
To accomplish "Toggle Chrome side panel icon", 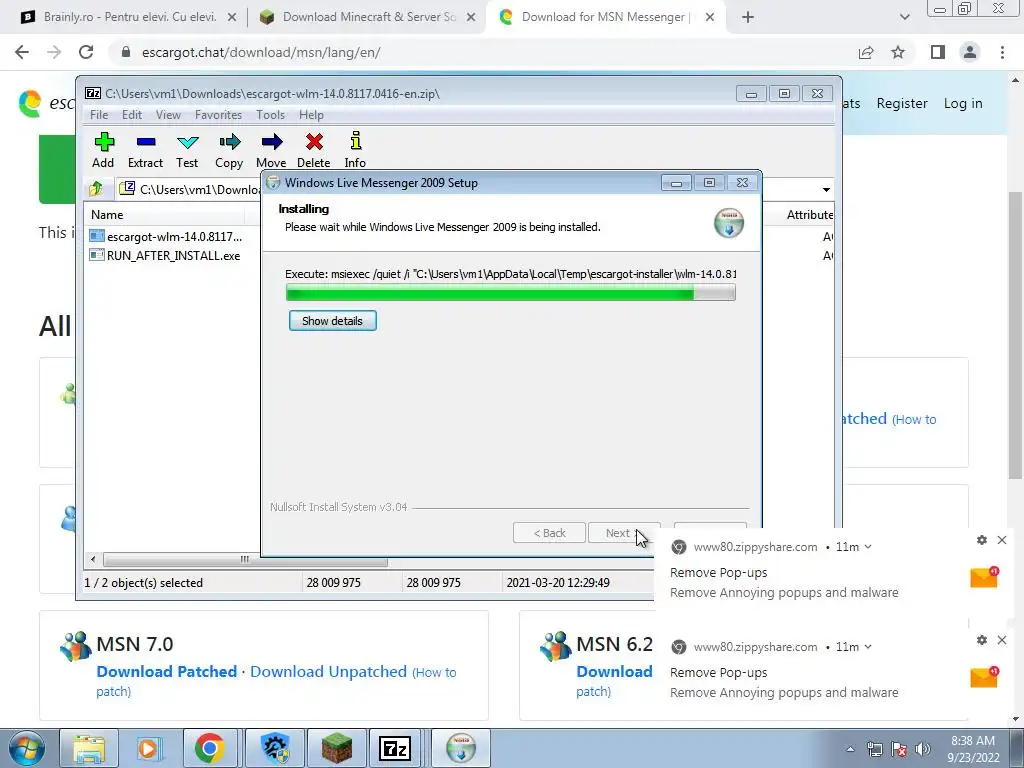I will (x=938, y=52).
